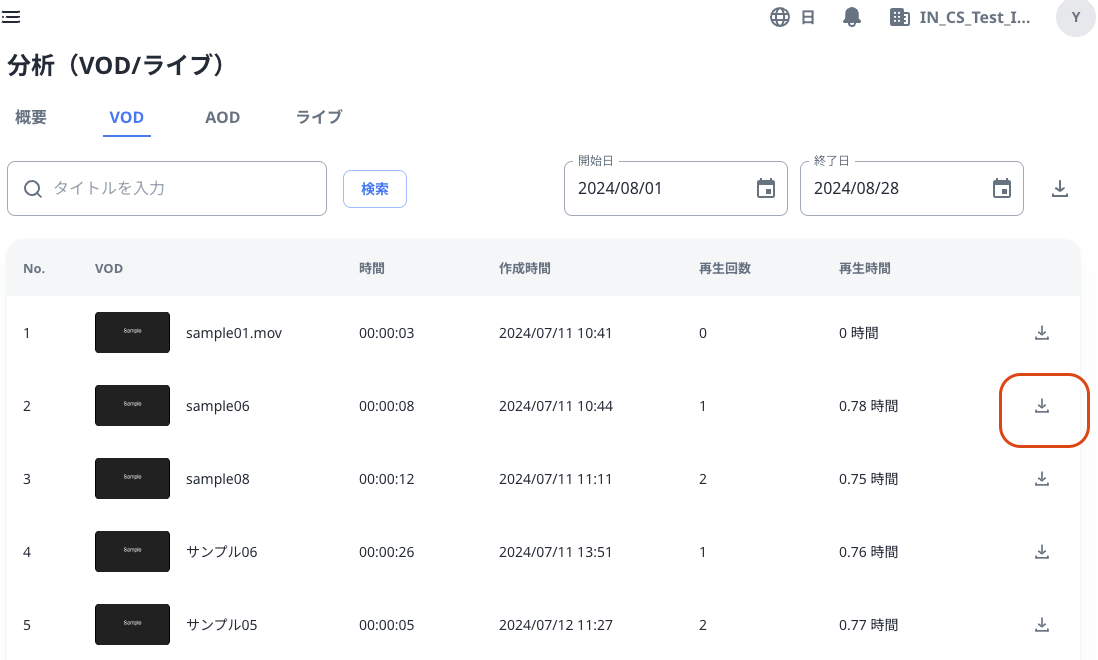Download analytics data for sample01.mov
The image size is (1098, 660).
tap(1042, 332)
